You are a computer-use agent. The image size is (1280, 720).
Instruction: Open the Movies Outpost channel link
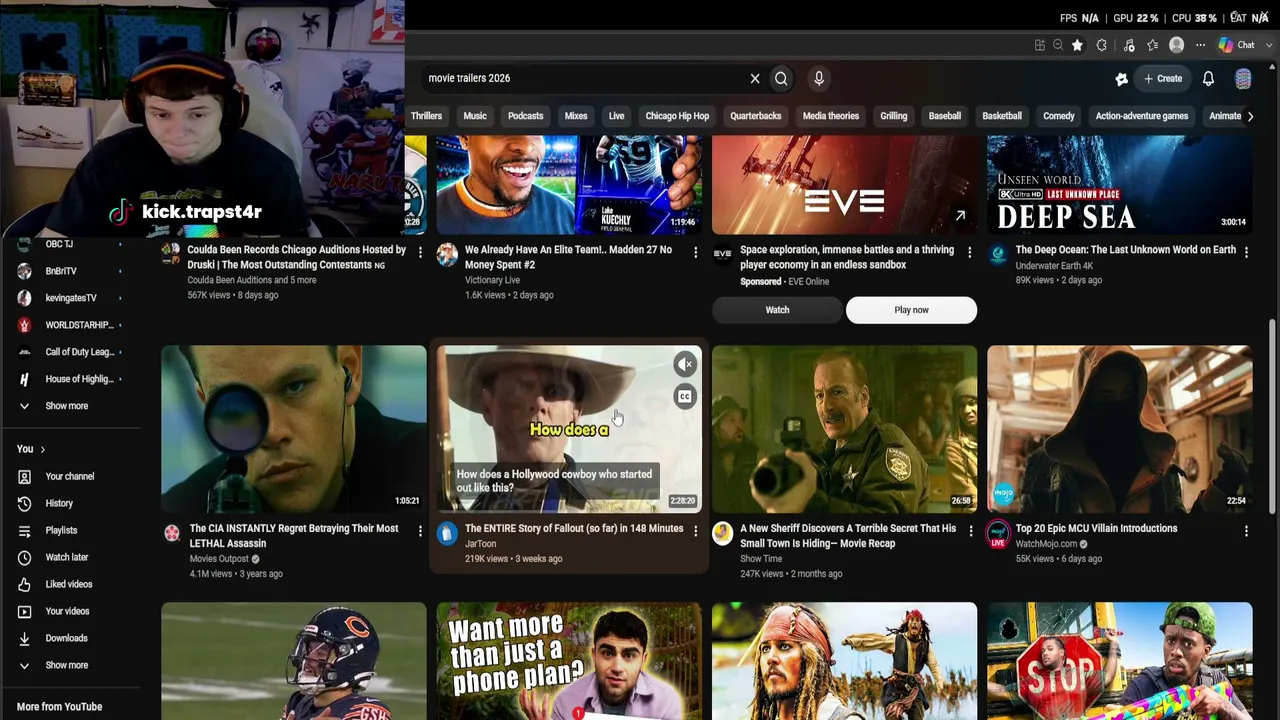(219, 559)
